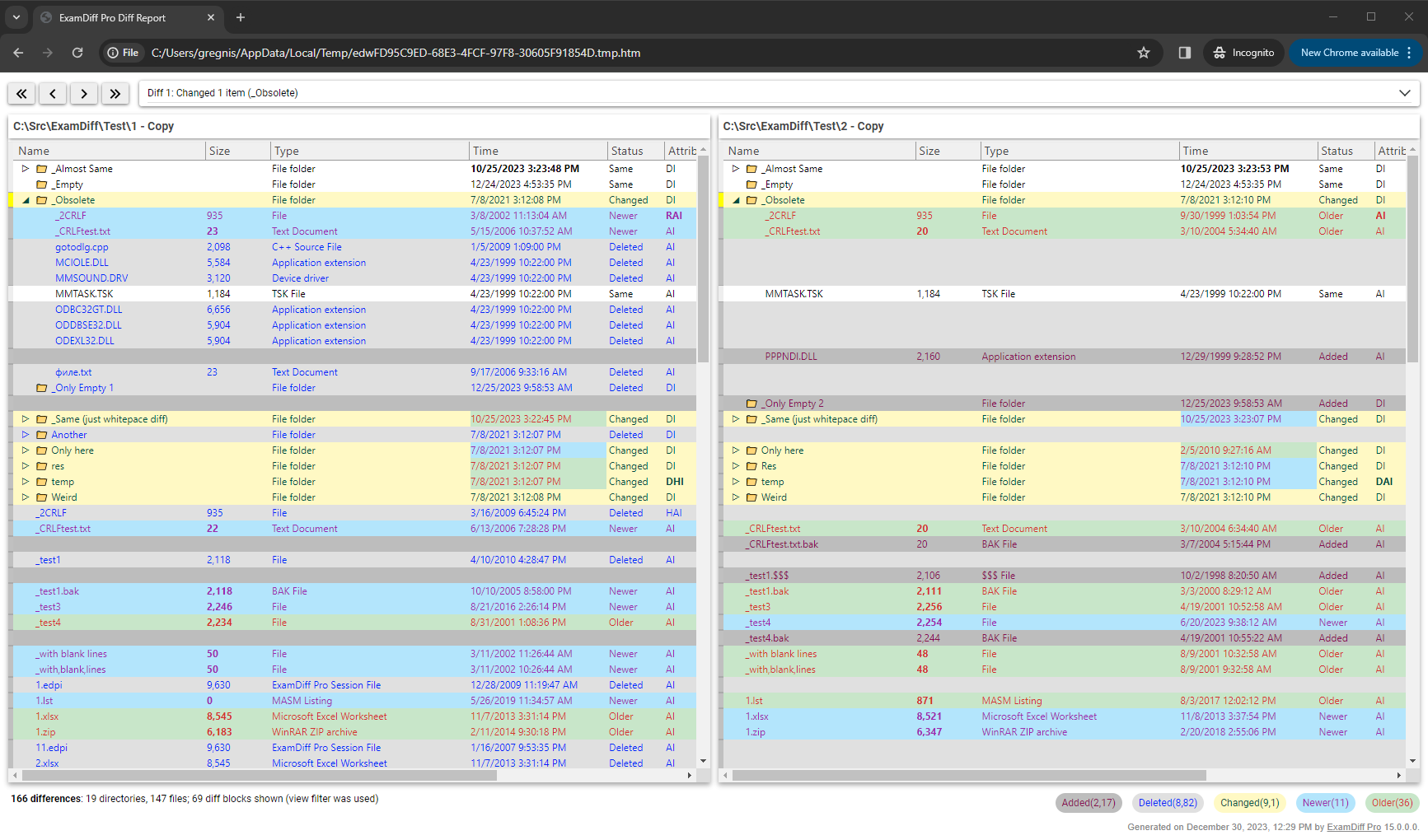
Task: Select 1.xlsx row in left pane
Action: [353, 716]
